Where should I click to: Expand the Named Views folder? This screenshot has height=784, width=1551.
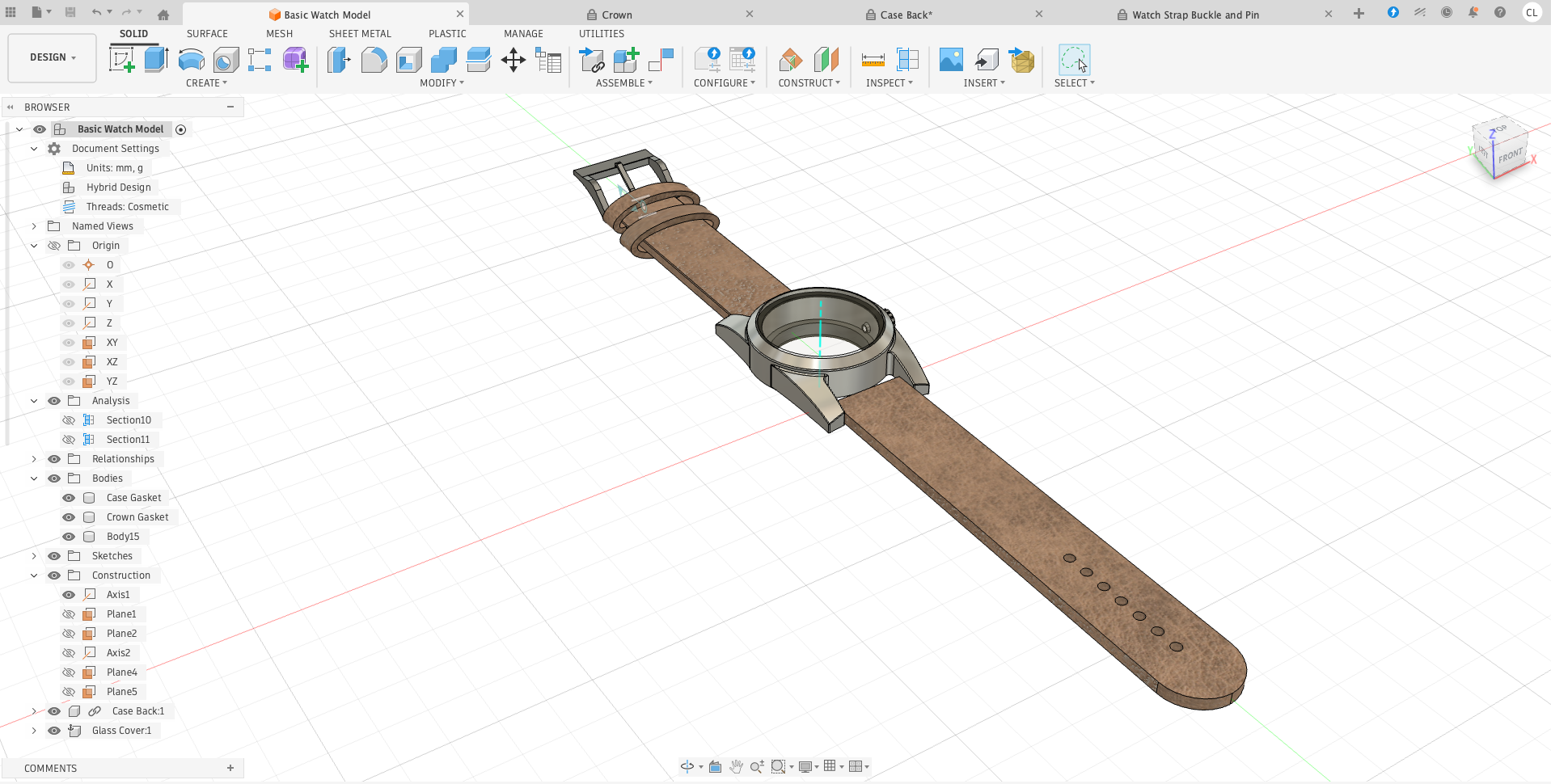(x=34, y=226)
